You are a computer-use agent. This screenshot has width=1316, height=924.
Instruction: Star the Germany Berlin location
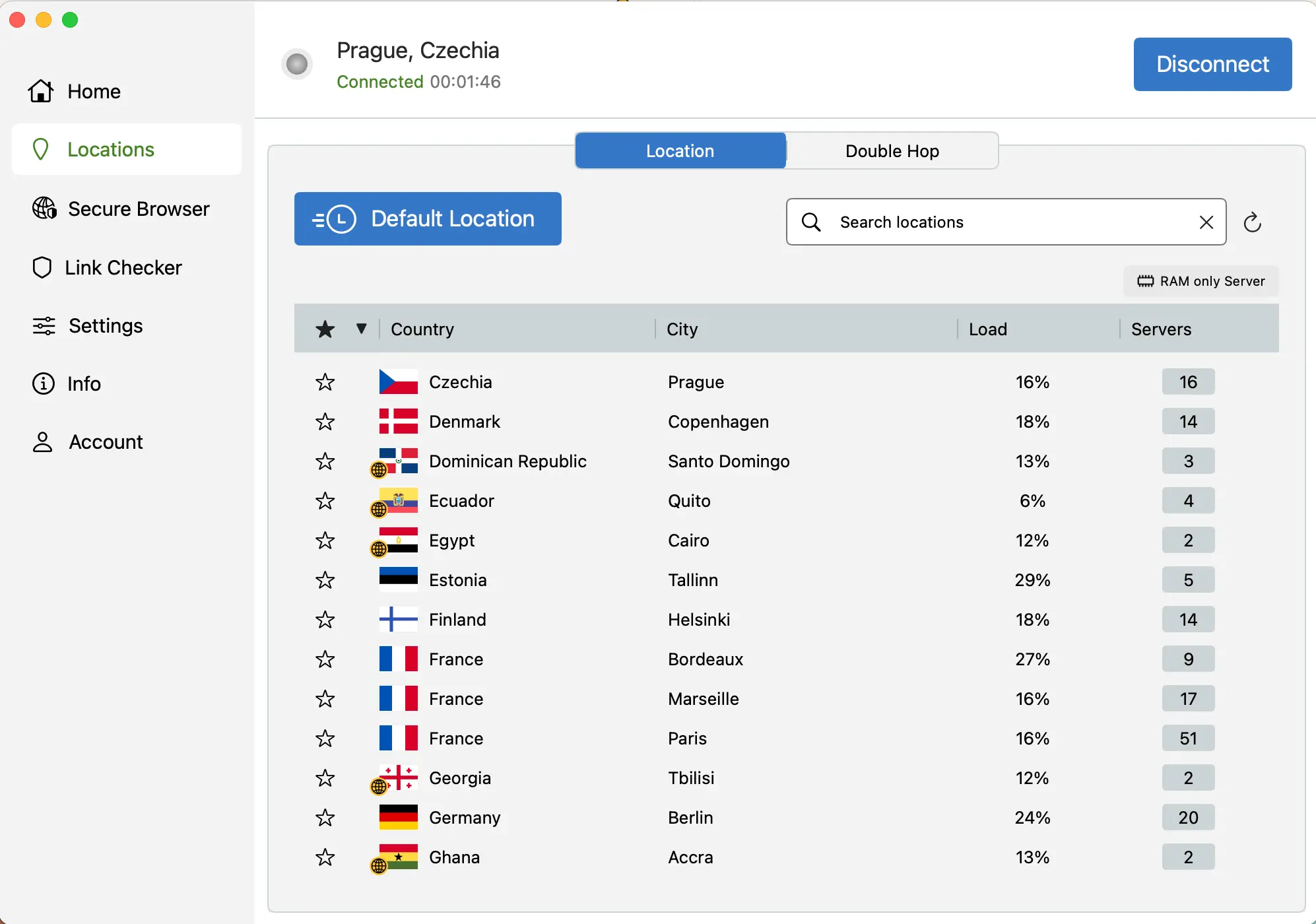coord(325,818)
